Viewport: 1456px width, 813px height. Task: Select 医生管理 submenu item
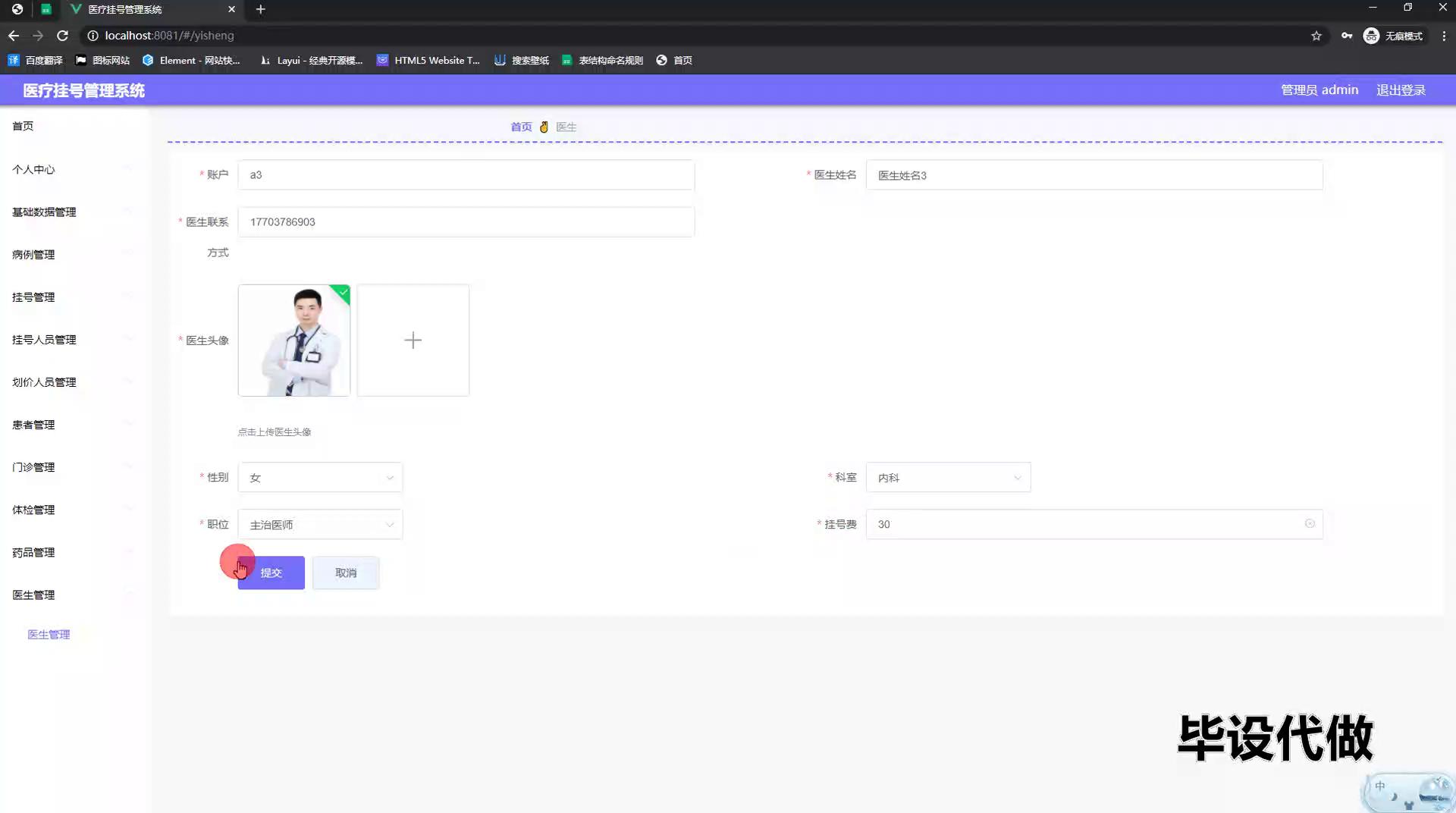pos(49,635)
